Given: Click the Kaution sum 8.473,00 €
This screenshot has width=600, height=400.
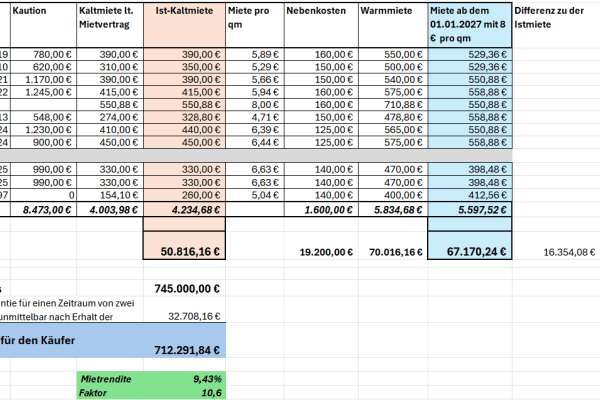Looking at the screenshot, I should (x=43, y=209).
